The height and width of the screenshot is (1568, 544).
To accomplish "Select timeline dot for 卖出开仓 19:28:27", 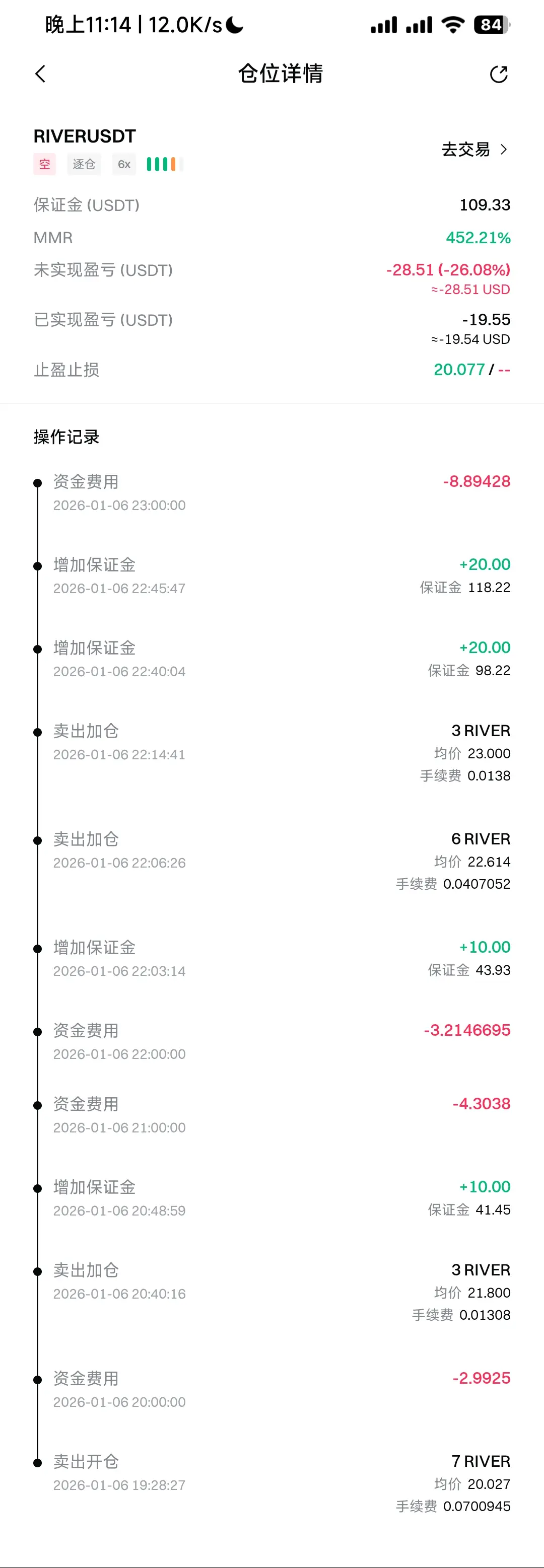I will click(x=38, y=1463).
